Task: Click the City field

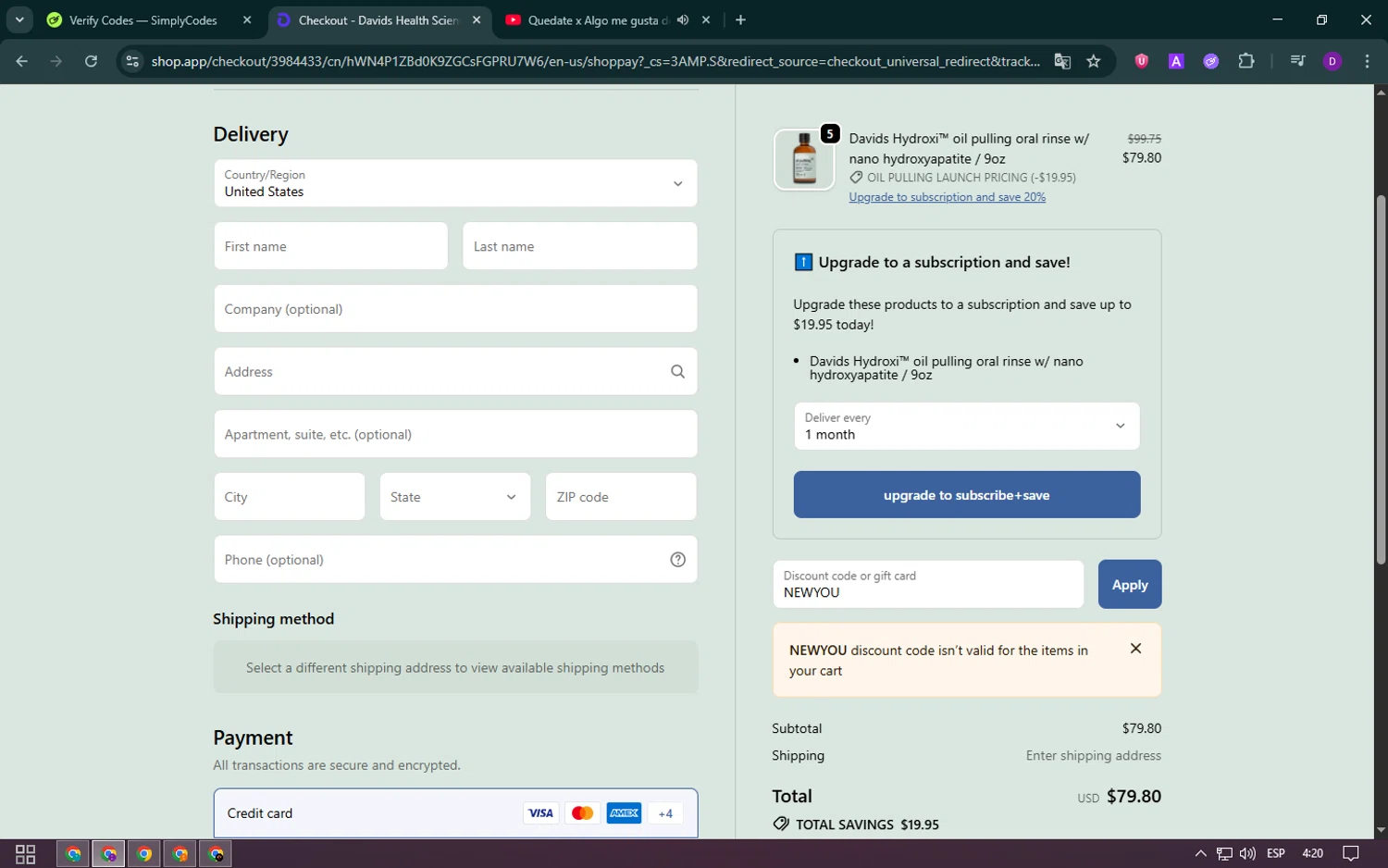Action: coord(290,497)
